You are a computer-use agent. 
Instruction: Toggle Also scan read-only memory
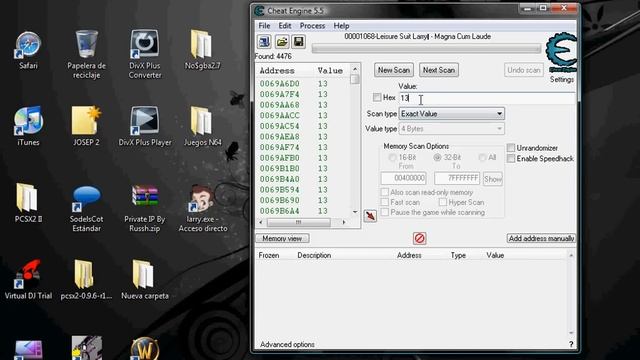pos(384,192)
